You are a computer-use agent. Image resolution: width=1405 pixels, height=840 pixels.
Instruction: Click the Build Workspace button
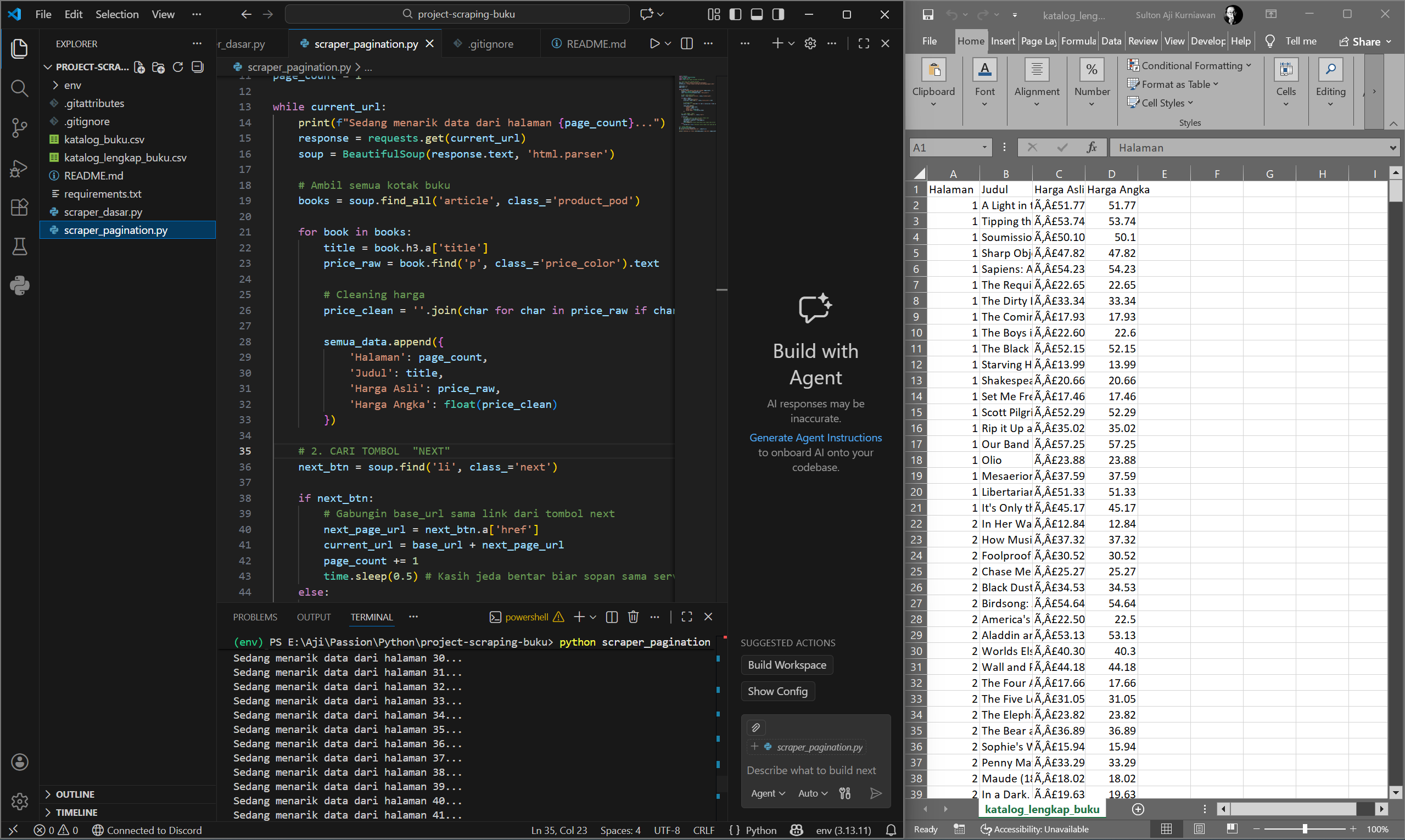(x=786, y=665)
